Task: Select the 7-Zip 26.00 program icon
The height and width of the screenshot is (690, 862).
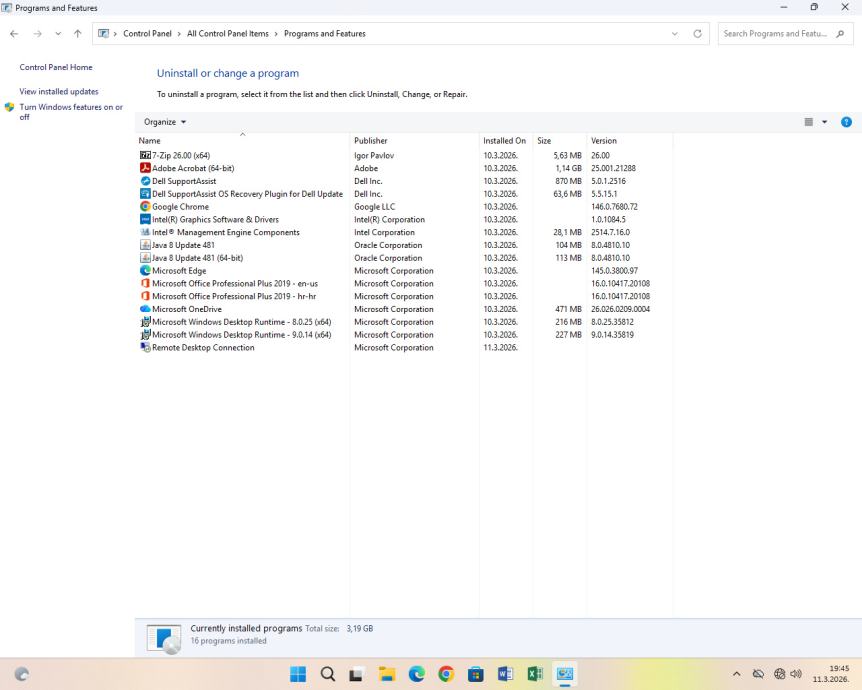Action: coord(145,156)
